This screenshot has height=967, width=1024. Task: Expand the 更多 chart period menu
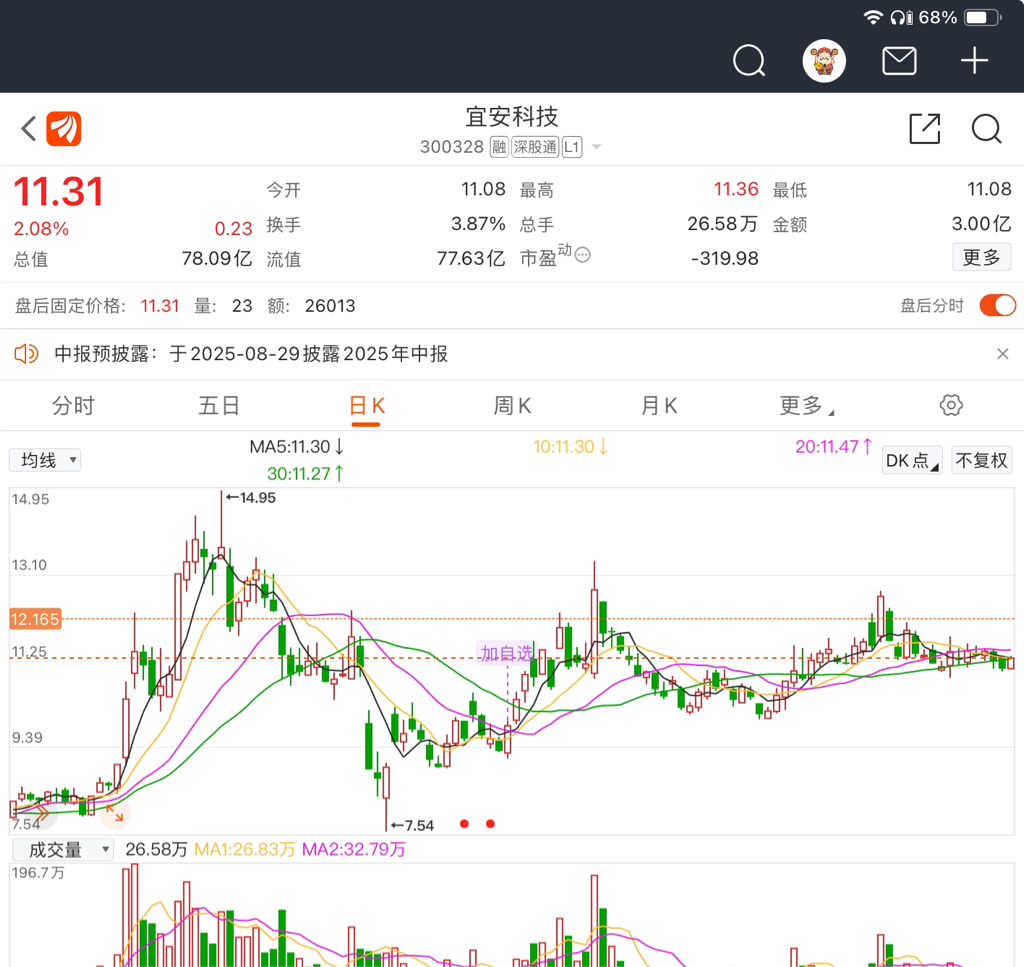[807, 406]
